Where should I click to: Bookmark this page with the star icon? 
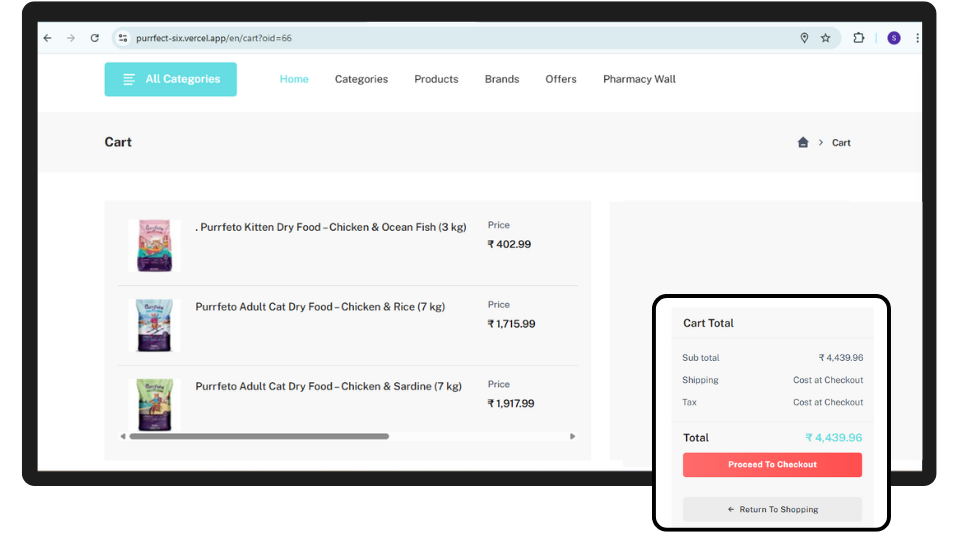pos(825,38)
